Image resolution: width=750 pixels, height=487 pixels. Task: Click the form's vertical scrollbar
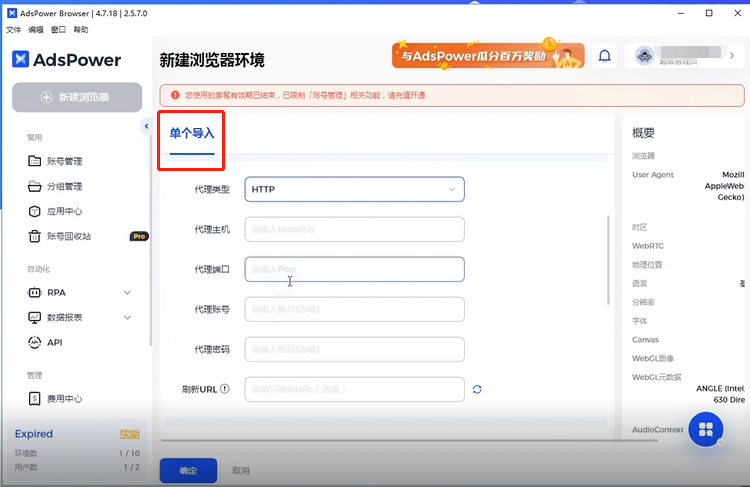click(608, 260)
